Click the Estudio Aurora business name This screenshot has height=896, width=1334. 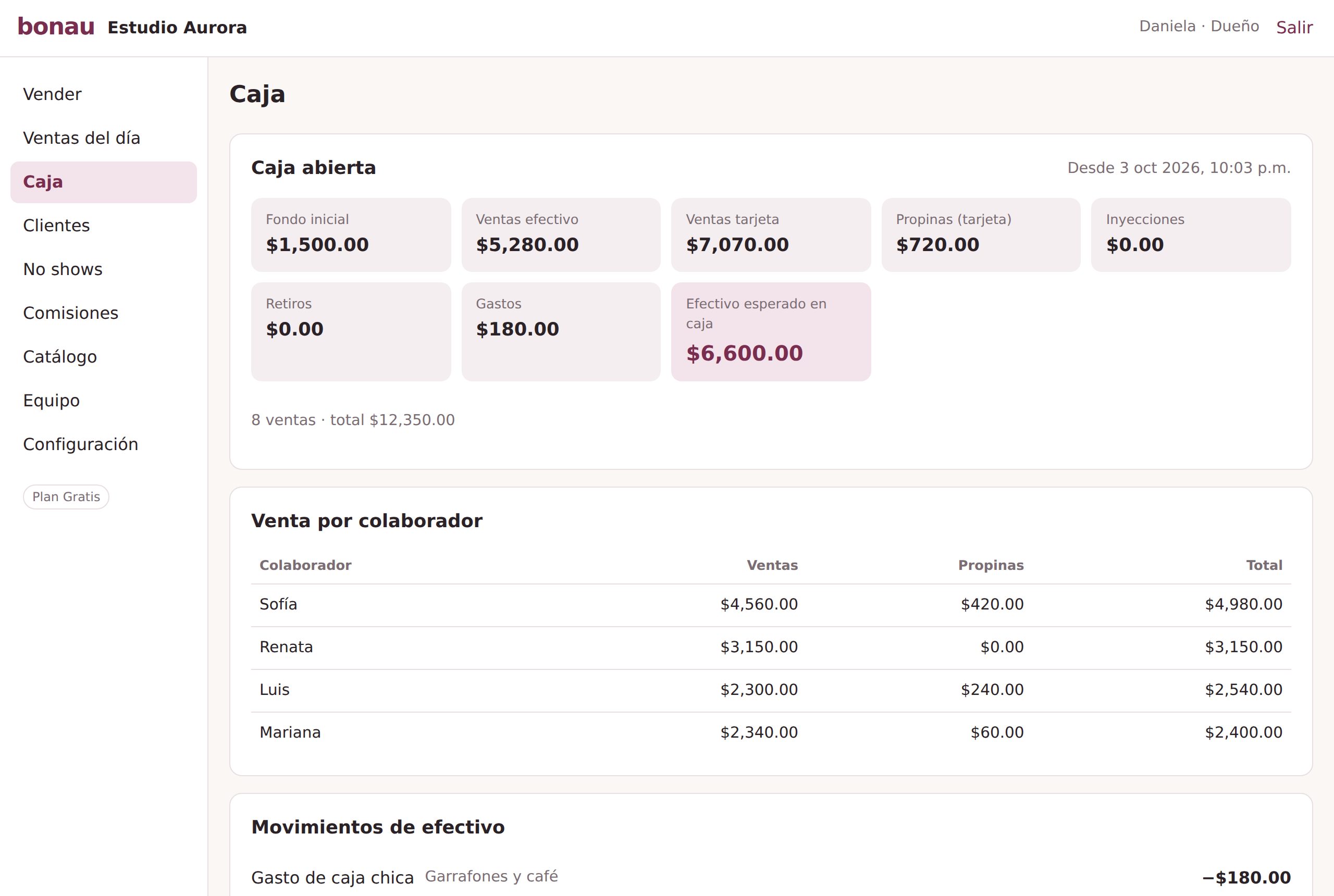[177, 28]
